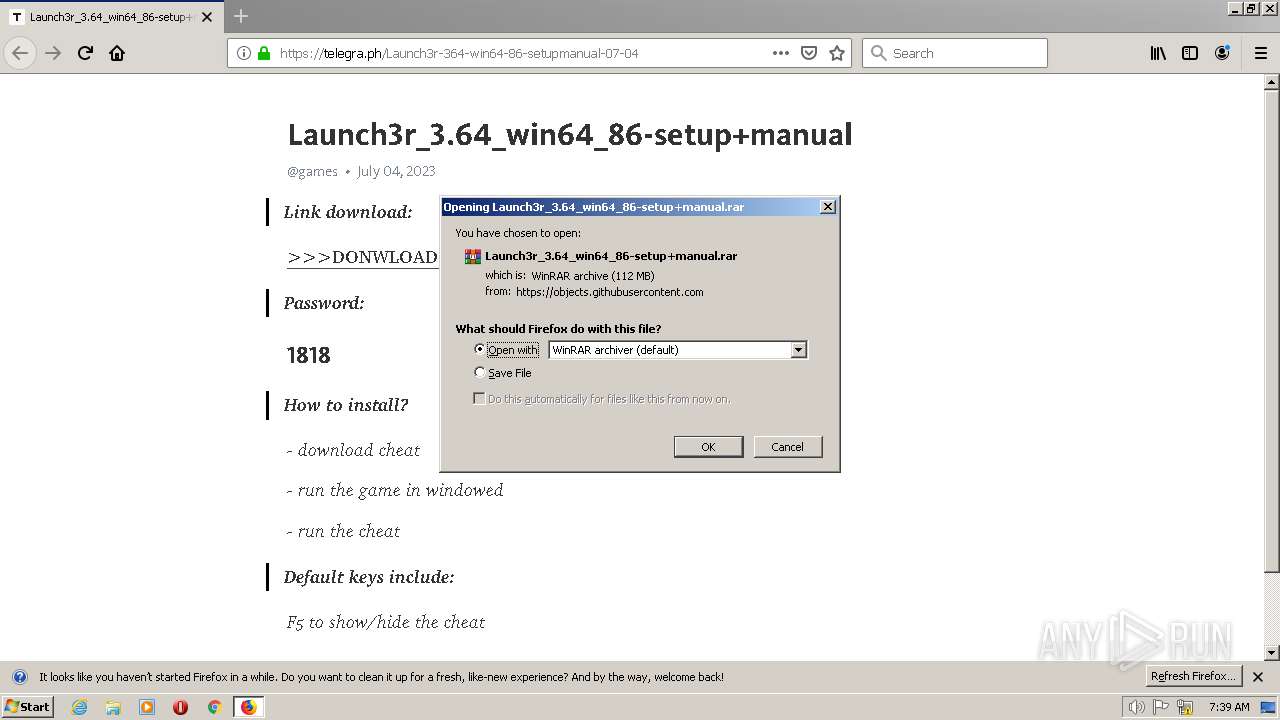Open media player taskbar icon

[x=147, y=707]
